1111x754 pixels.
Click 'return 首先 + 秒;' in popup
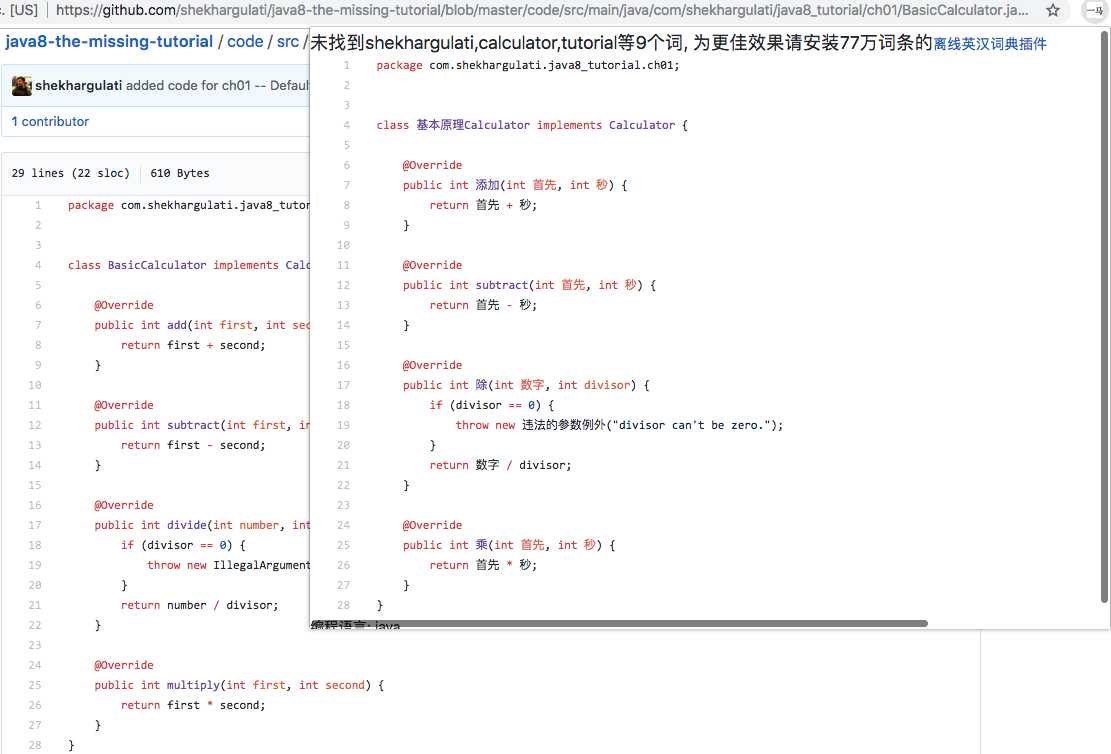coord(483,205)
